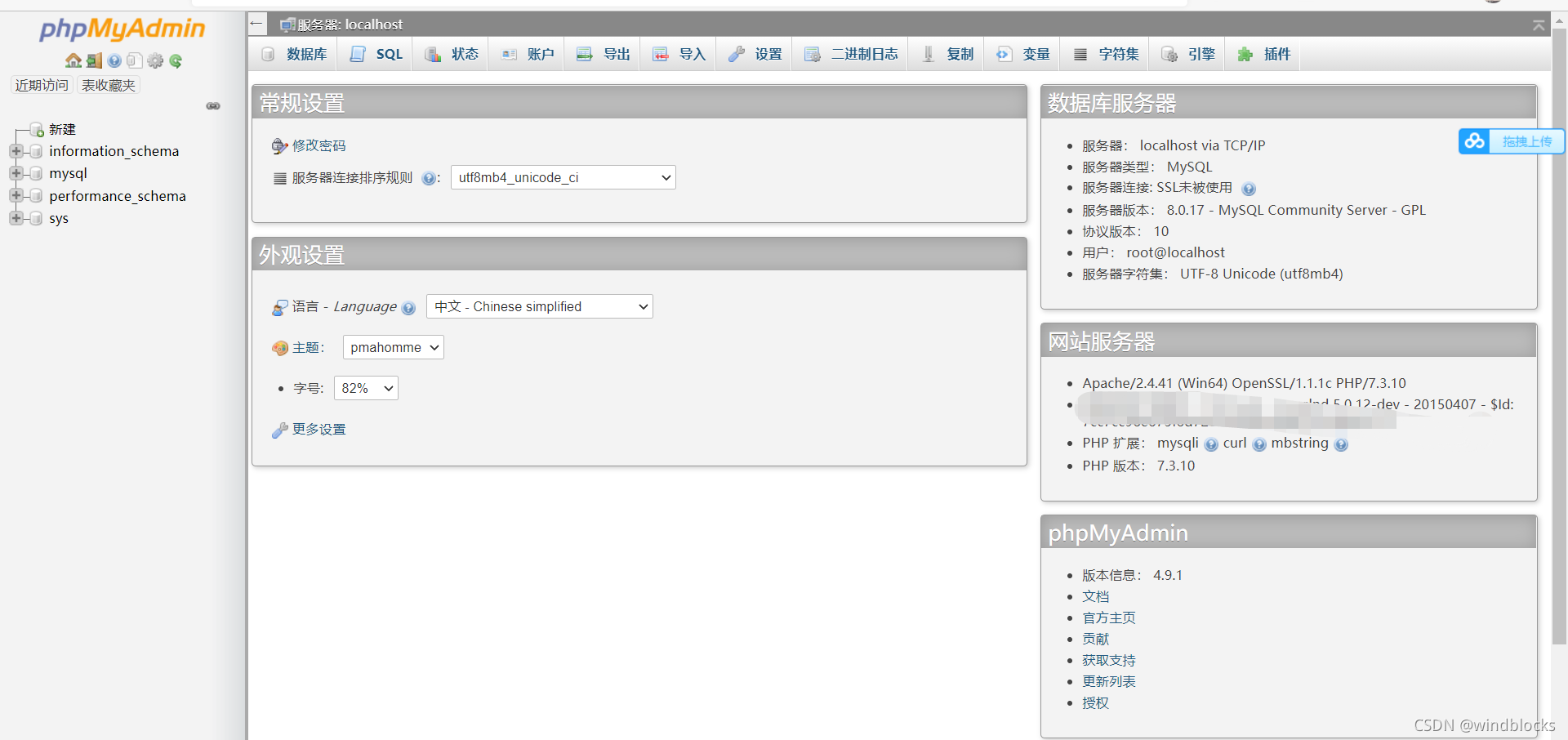Switch to the 数据库 tab
Viewport: 1568px width, 740px height.
pos(293,54)
